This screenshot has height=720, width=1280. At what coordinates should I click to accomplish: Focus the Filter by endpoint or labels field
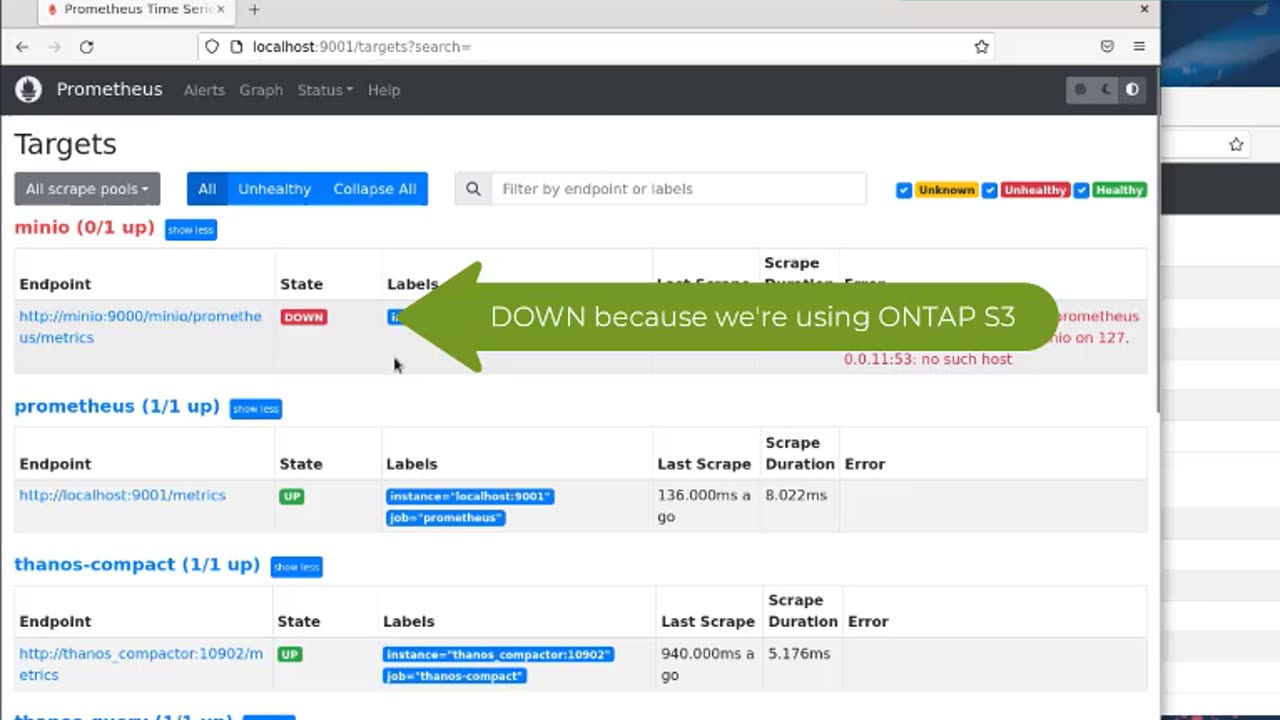click(678, 189)
